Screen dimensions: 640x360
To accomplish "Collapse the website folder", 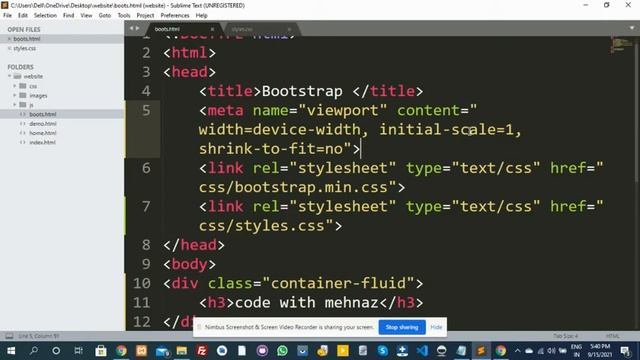I will click(x=9, y=76).
